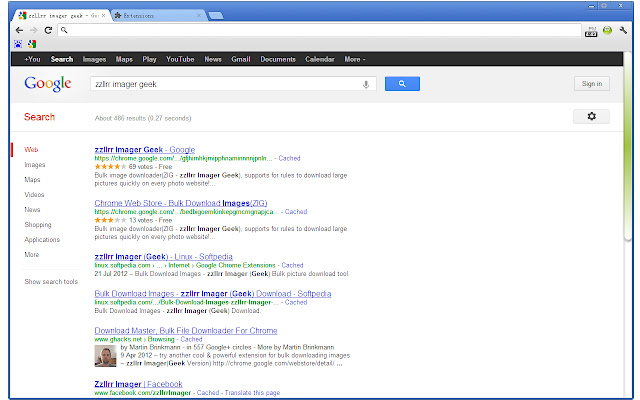Select Web in the left sidebar
Viewport: 640px width, 400px height.
pos(31,150)
